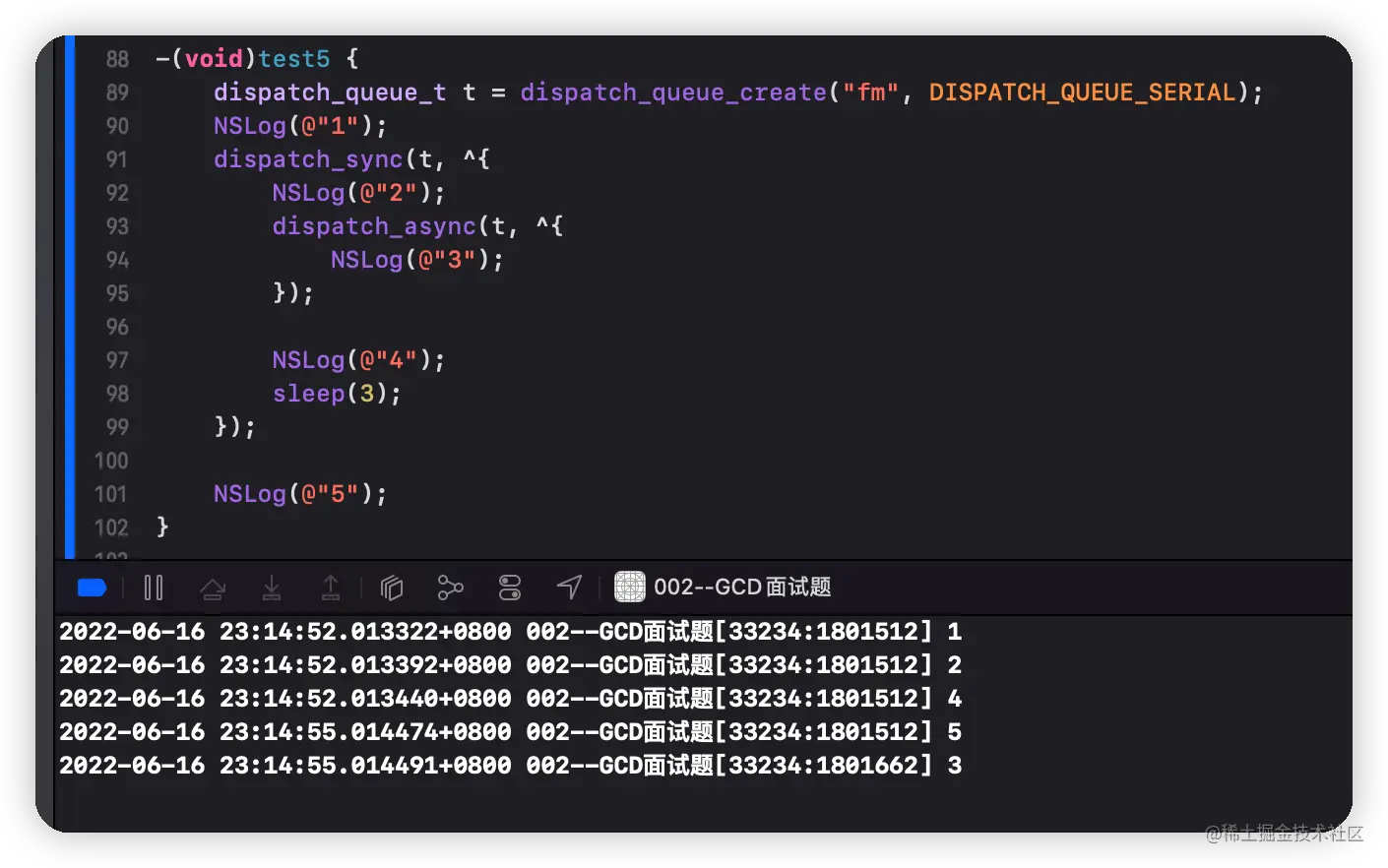Click the NSLog(@"5") statement
The height and width of the screenshot is (868, 1388).
[x=300, y=494]
